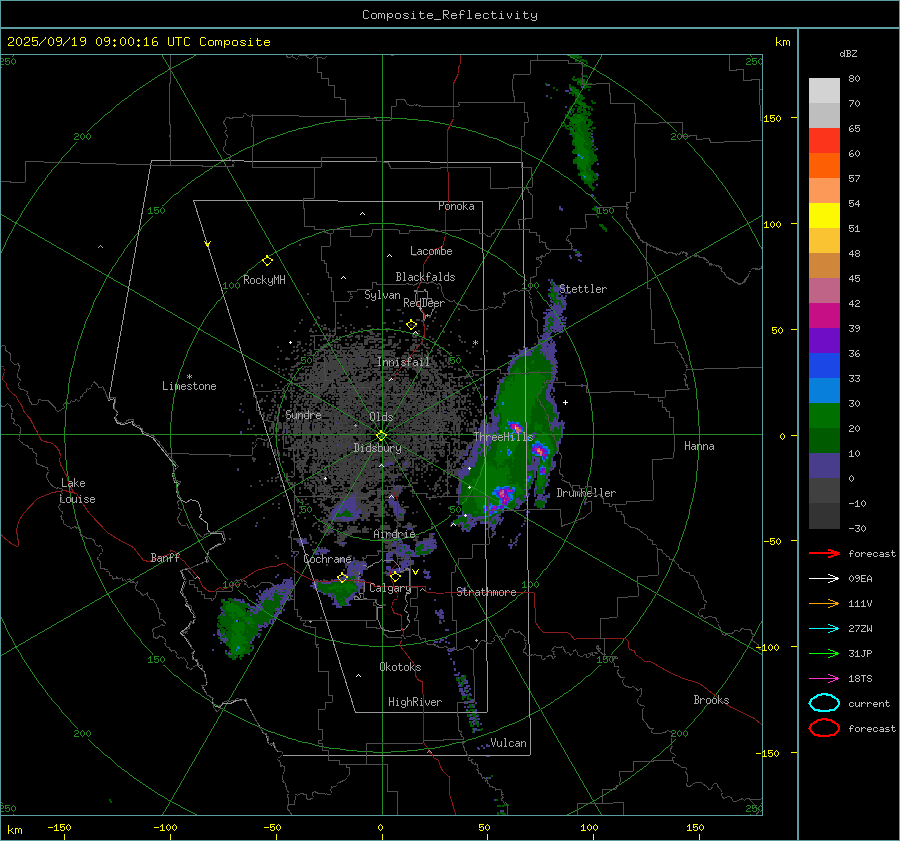Viewport: 900px width, 841px height.
Task: Click the cyan current ellipse icon
Action: 824,703
